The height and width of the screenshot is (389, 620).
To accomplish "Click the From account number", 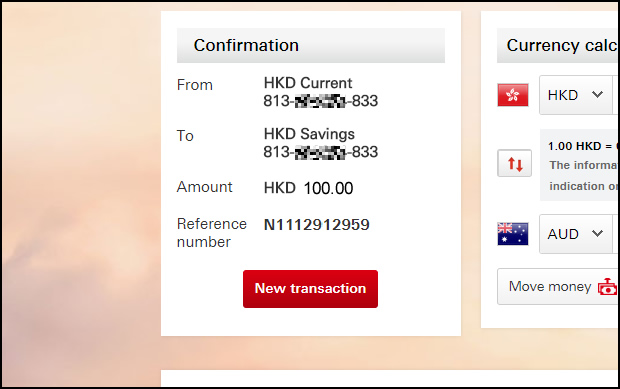I will click(x=321, y=101).
